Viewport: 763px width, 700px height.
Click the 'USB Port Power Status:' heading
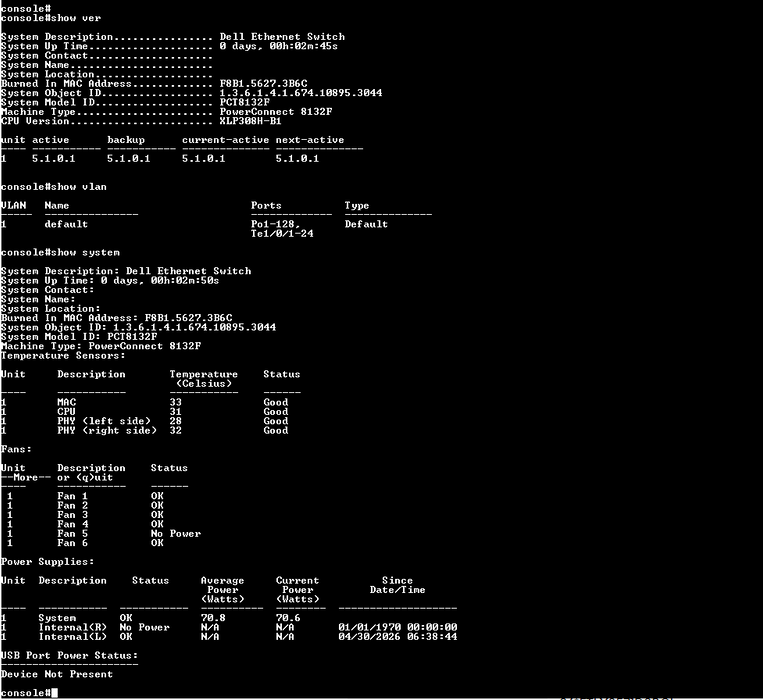[69, 655]
